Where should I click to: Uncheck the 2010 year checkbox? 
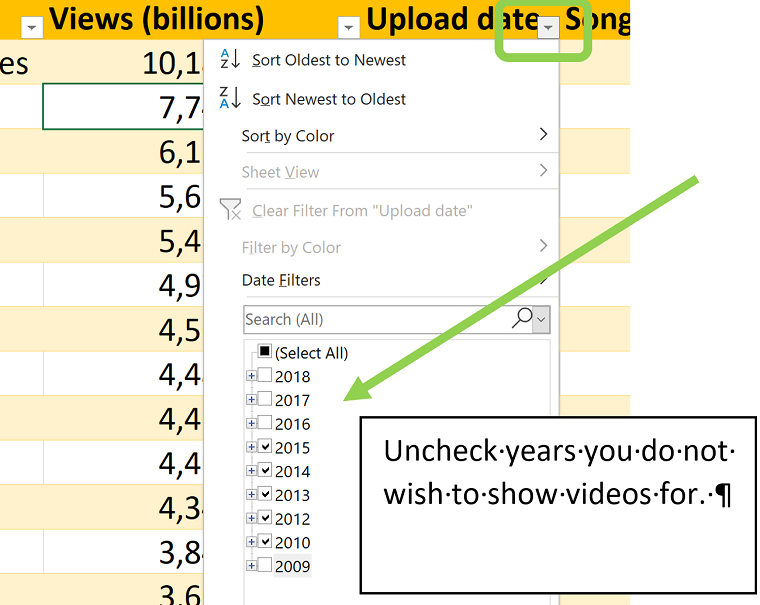coord(265,541)
